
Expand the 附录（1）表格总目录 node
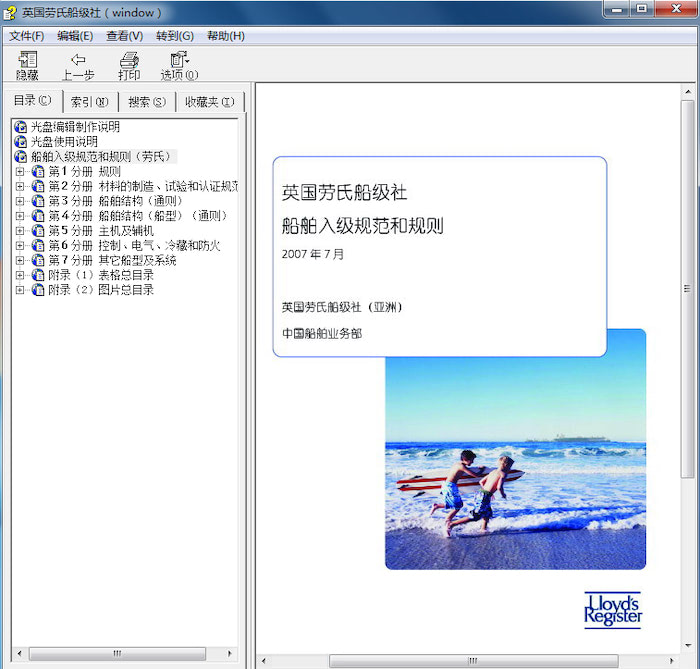(x=20, y=275)
